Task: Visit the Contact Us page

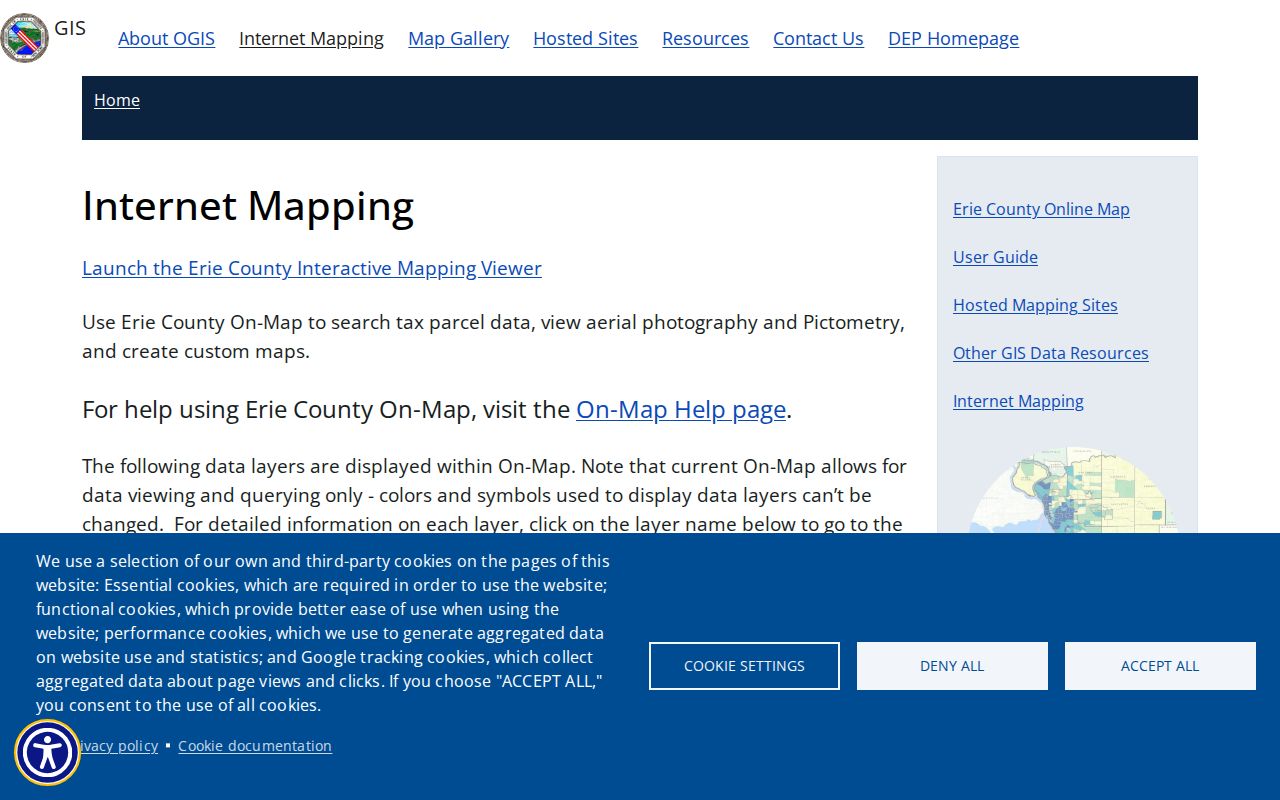Action: 818,38
